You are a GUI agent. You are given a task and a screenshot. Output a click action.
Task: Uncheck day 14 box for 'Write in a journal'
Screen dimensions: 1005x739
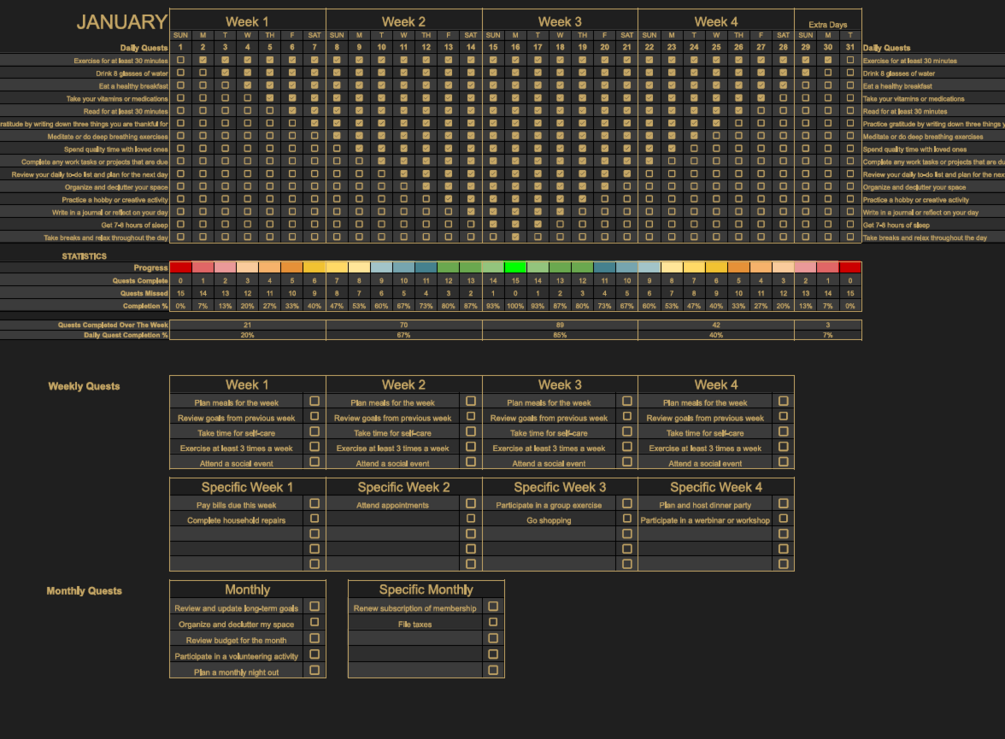pos(470,212)
